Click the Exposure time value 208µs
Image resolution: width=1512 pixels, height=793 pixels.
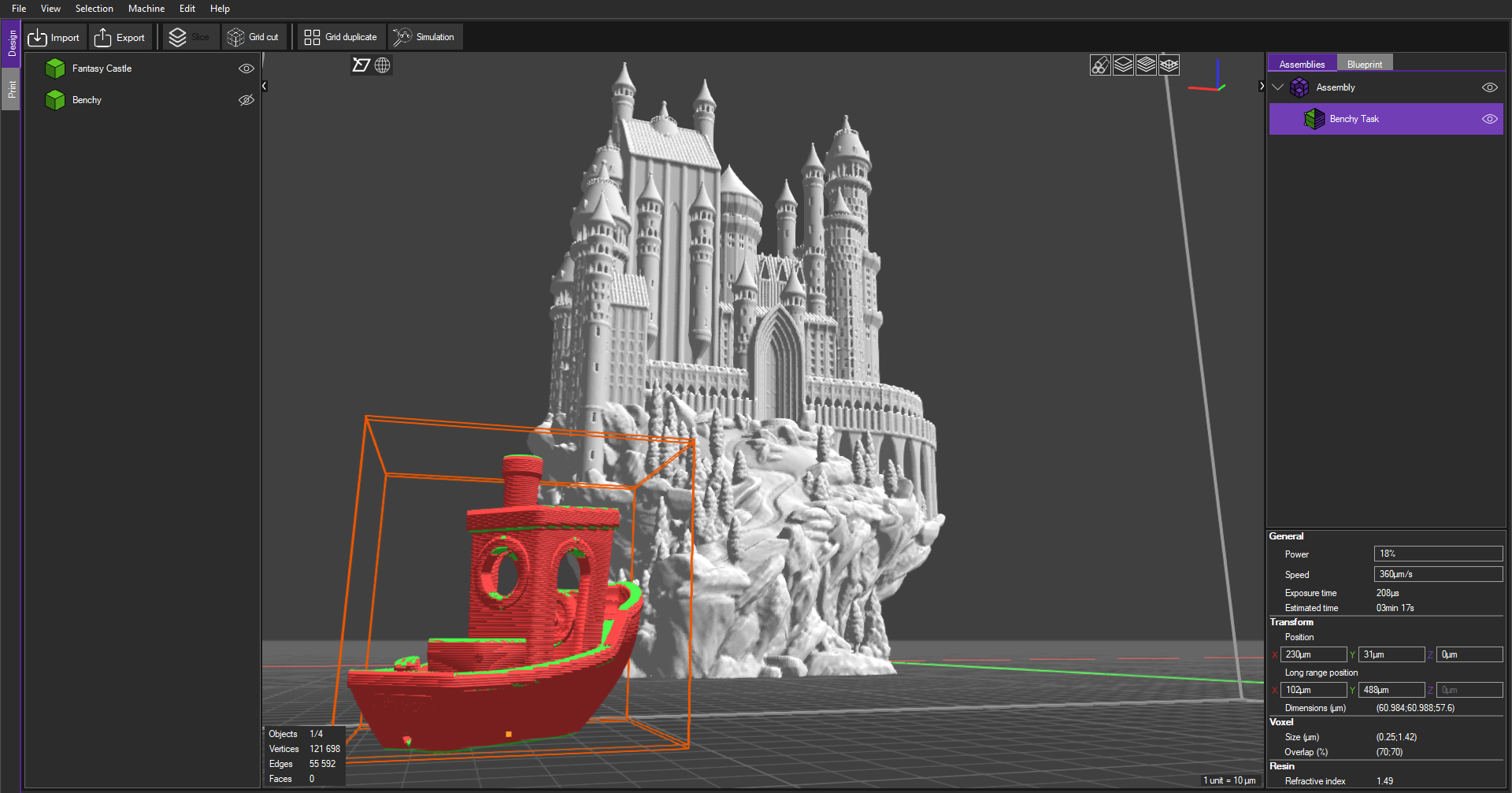point(1388,593)
